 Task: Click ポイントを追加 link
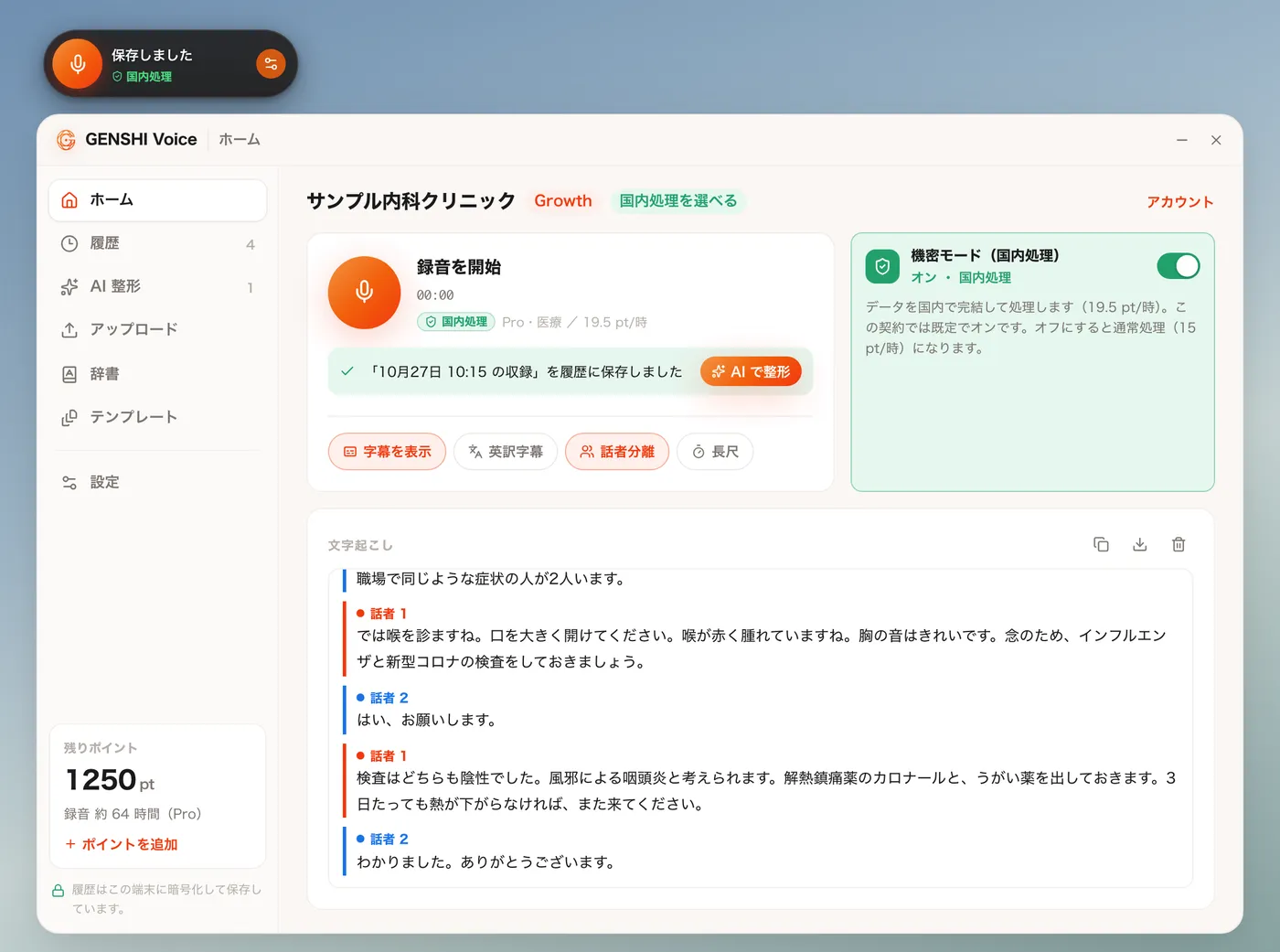coord(121,844)
